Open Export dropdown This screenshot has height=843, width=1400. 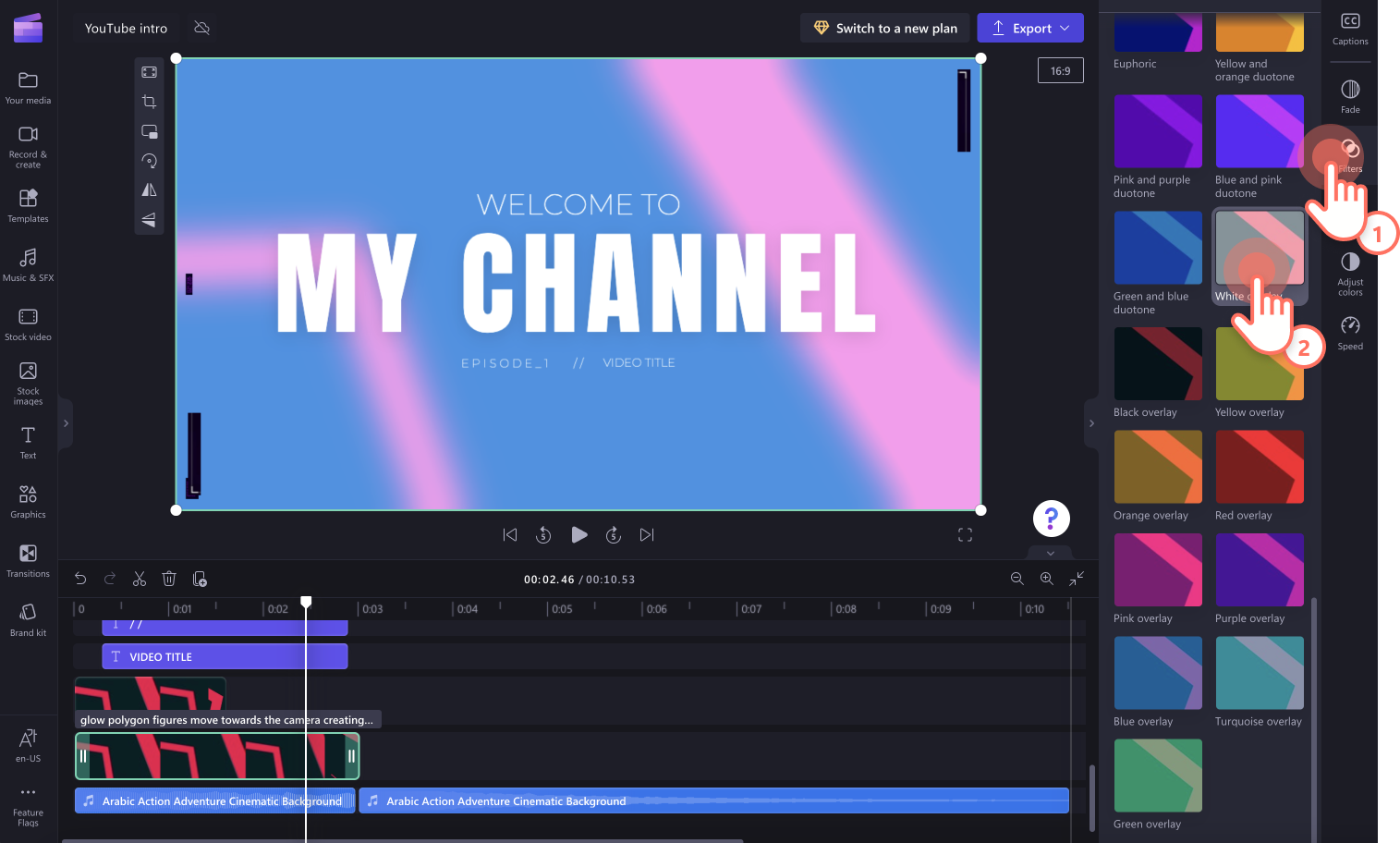coord(1030,28)
